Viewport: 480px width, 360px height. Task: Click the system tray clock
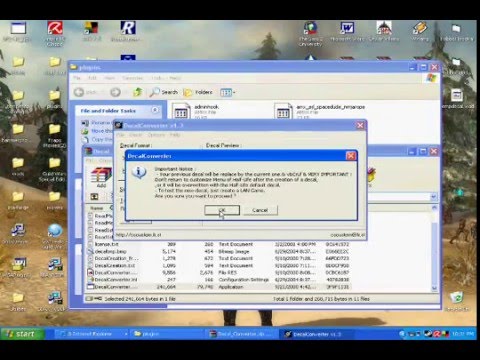[463, 334]
